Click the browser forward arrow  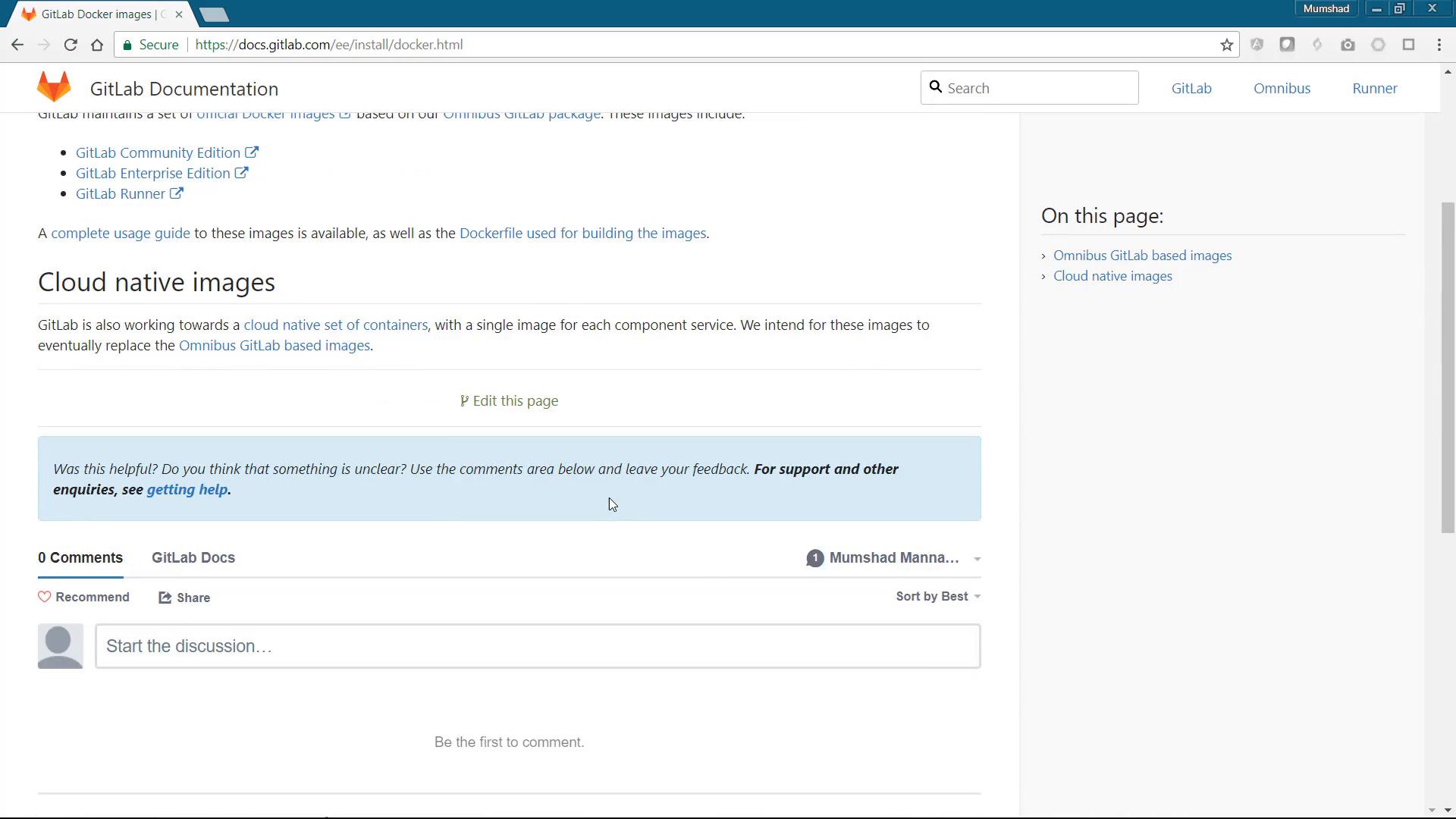[x=44, y=45]
